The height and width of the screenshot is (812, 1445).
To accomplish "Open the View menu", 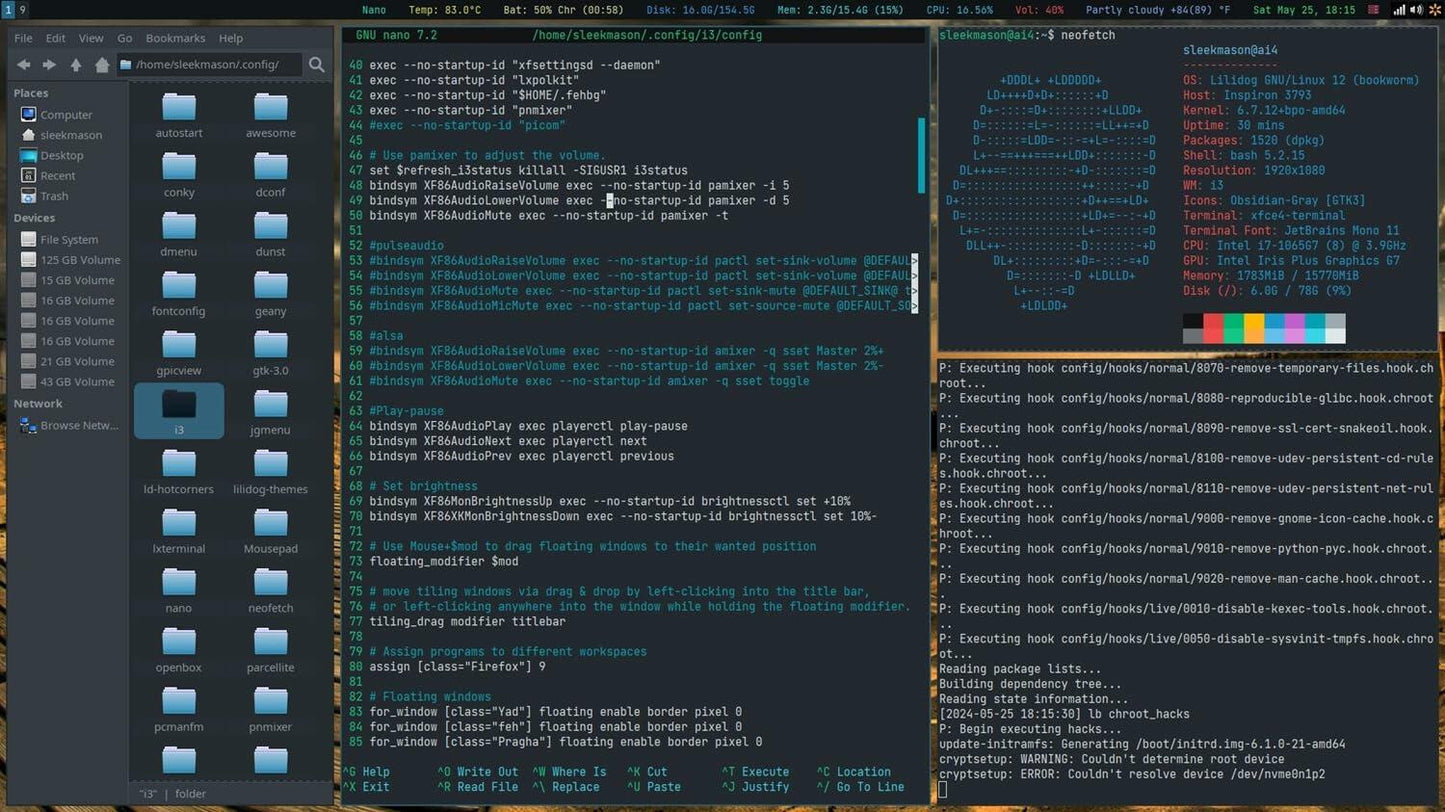I will (x=91, y=38).
